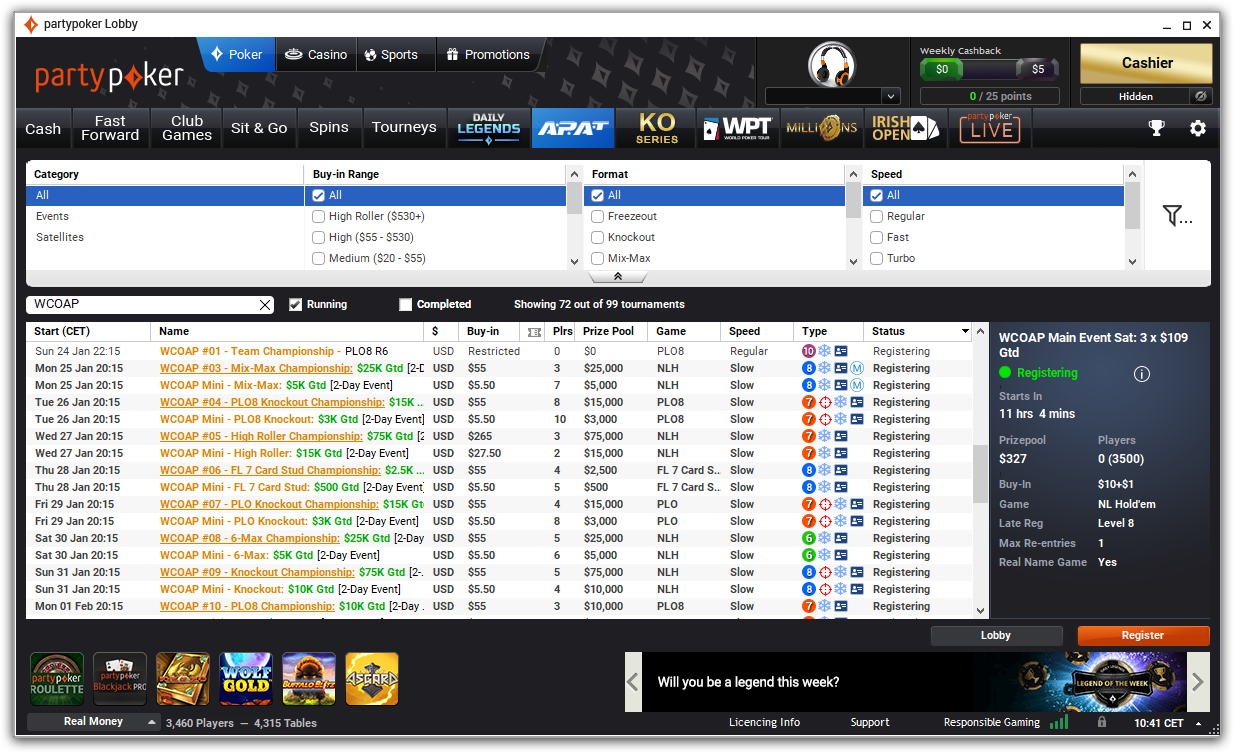Screen dimensions: 1234x753
Task: Collapse the filter panel chevron
Action: point(617,277)
